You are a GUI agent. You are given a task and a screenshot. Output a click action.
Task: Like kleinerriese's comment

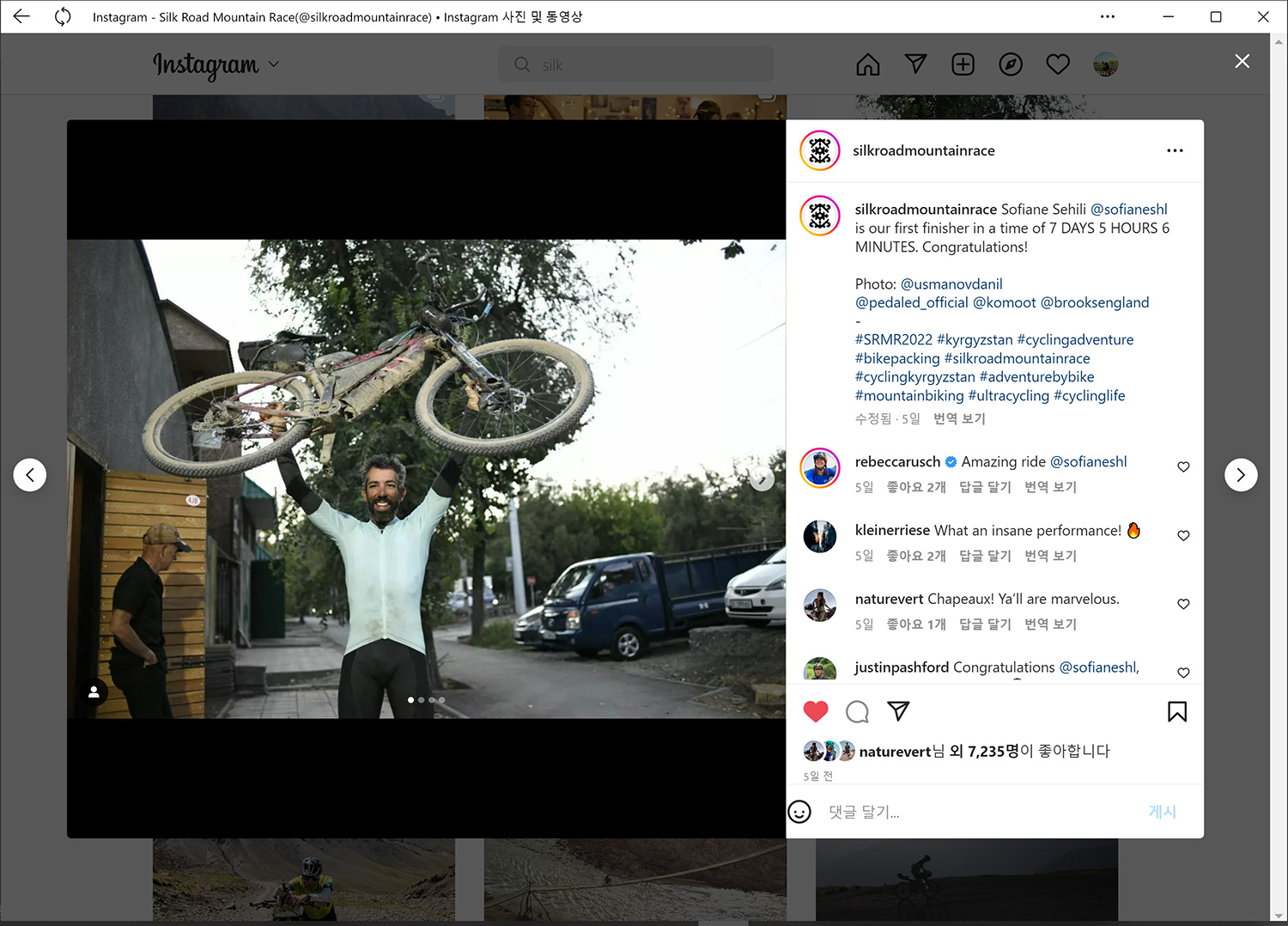[1183, 535]
